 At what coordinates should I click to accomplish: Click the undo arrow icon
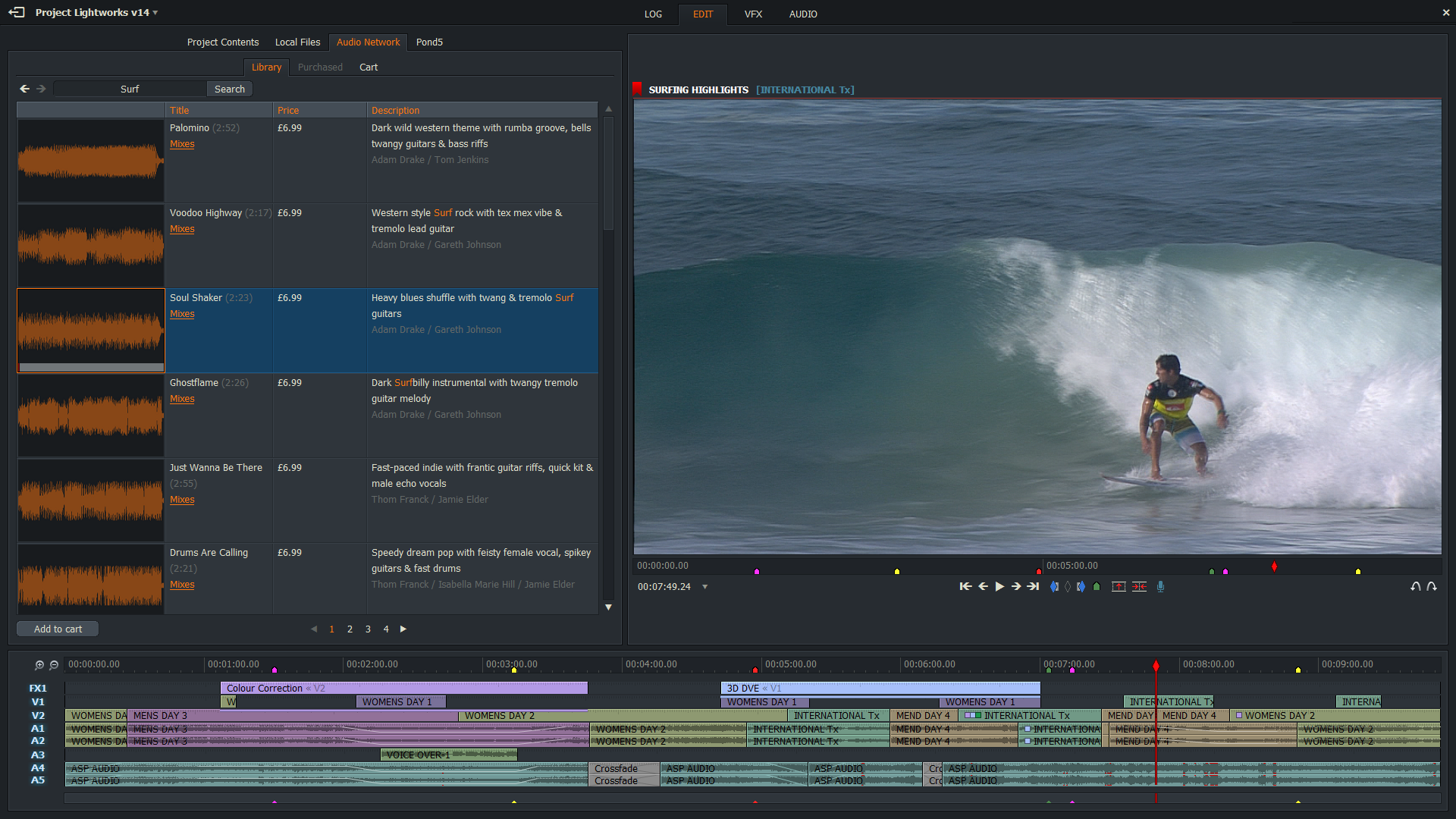1415,586
